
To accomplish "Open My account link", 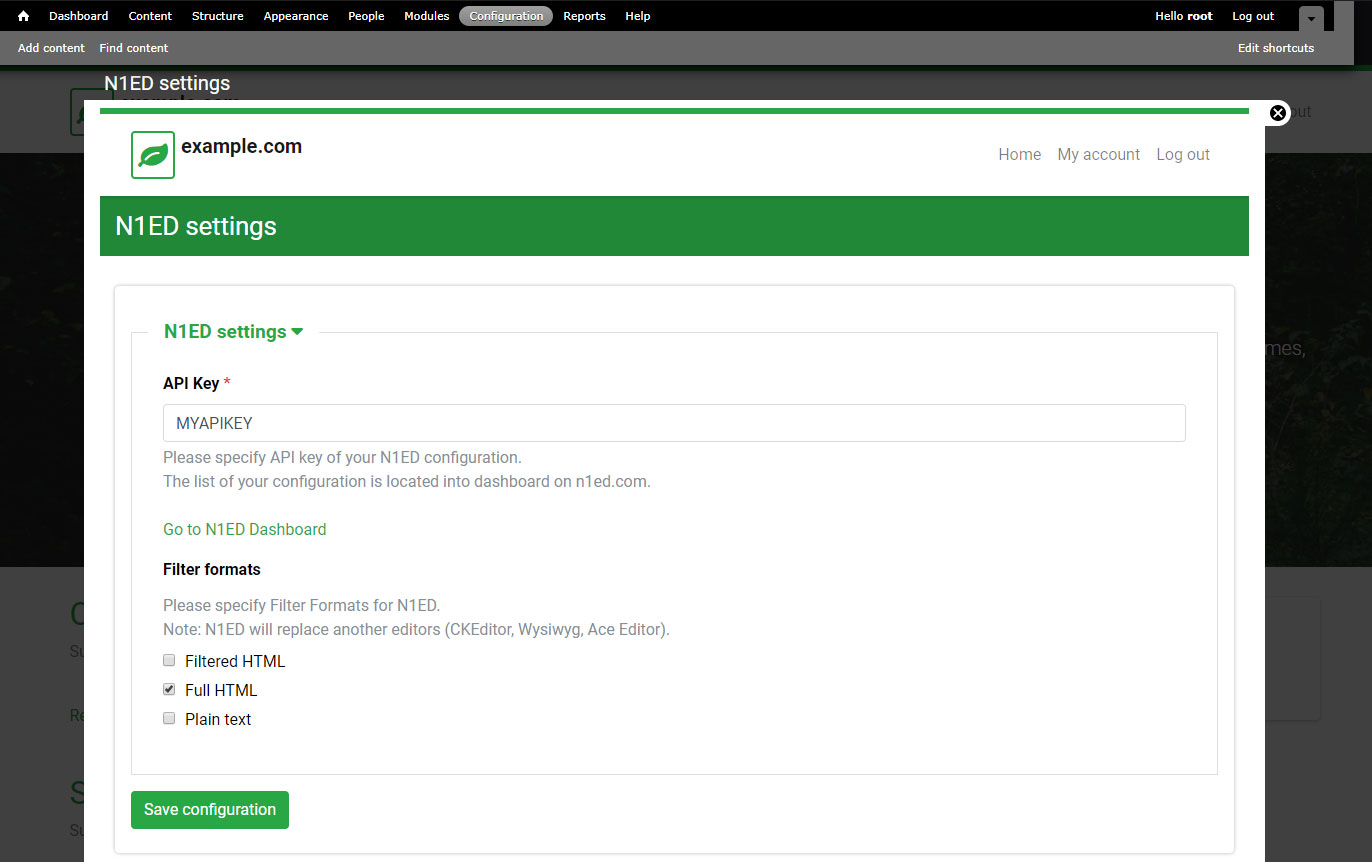I will 1098,154.
